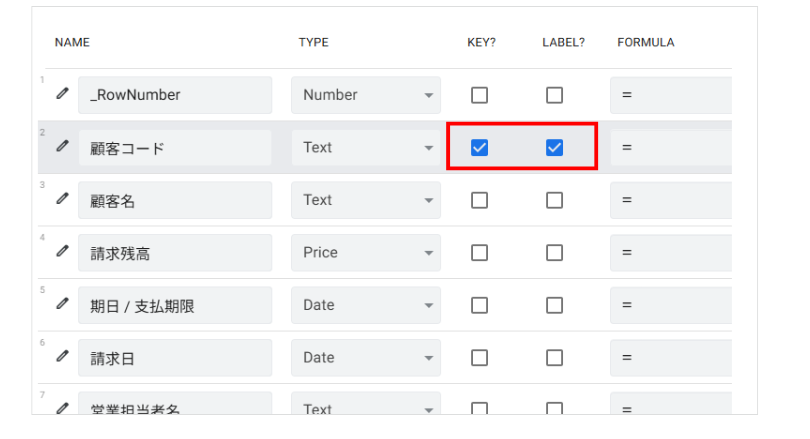Click the formula field for 期日 / 支払期限

click(x=670, y=305)
